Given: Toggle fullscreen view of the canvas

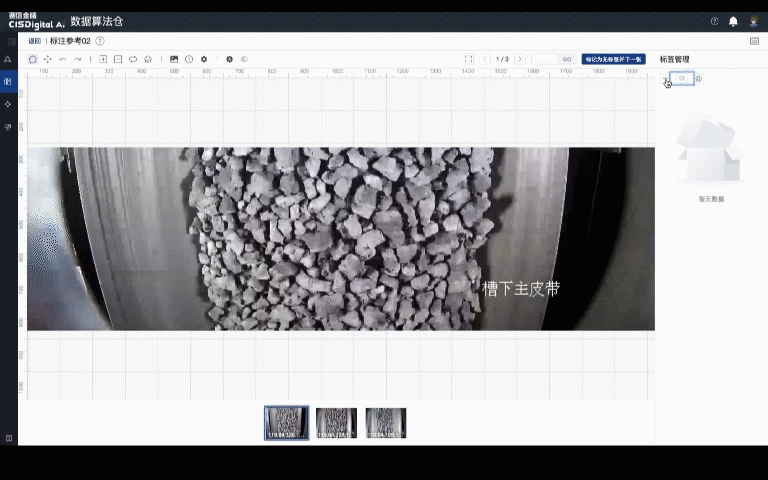Looking at the screenshot, I should click(469, 59).
